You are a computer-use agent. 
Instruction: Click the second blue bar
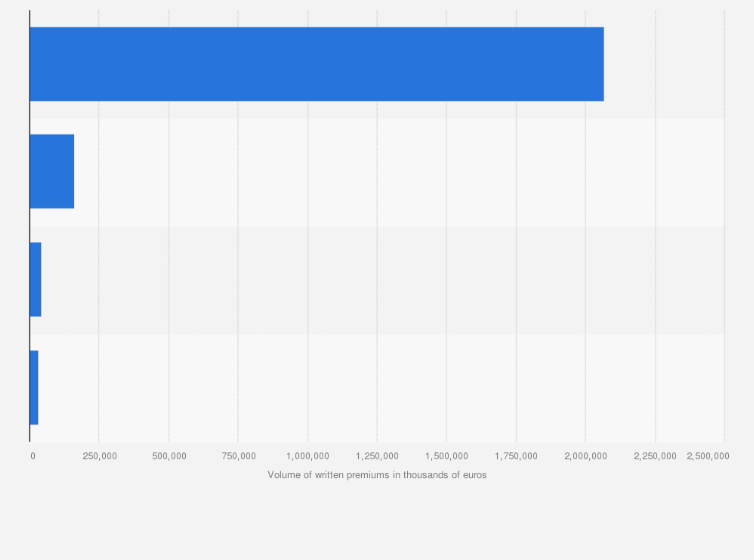click(x=52, y=172)
